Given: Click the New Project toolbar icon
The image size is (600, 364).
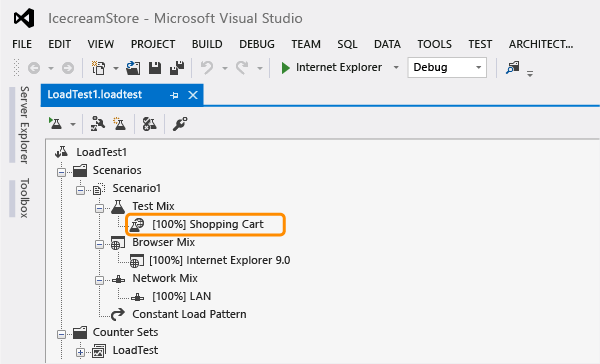Looking at the screenshot, I should point(98,68).
